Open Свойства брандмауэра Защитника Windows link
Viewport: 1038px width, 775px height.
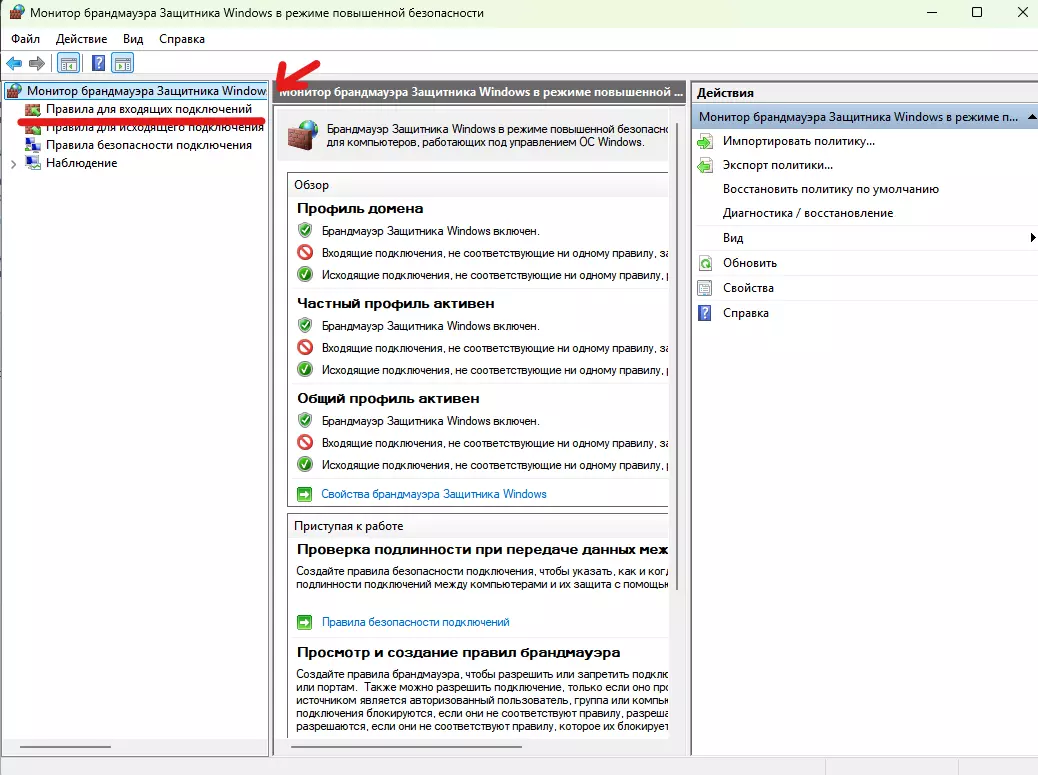click(x=434, y=494)
